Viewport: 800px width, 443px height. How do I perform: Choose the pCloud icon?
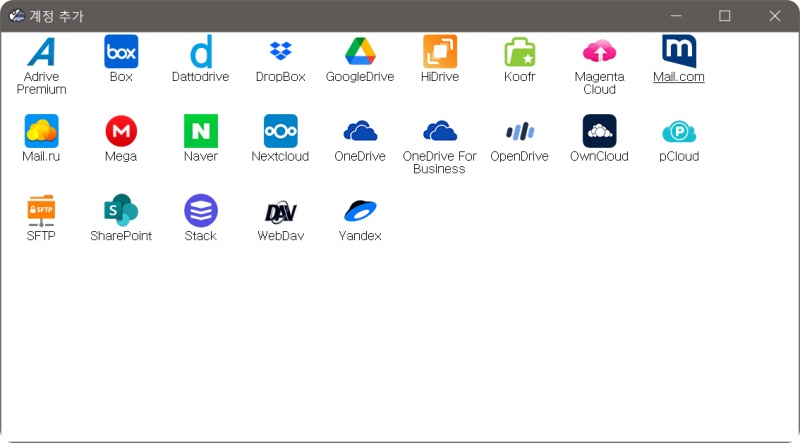(679, 131)
